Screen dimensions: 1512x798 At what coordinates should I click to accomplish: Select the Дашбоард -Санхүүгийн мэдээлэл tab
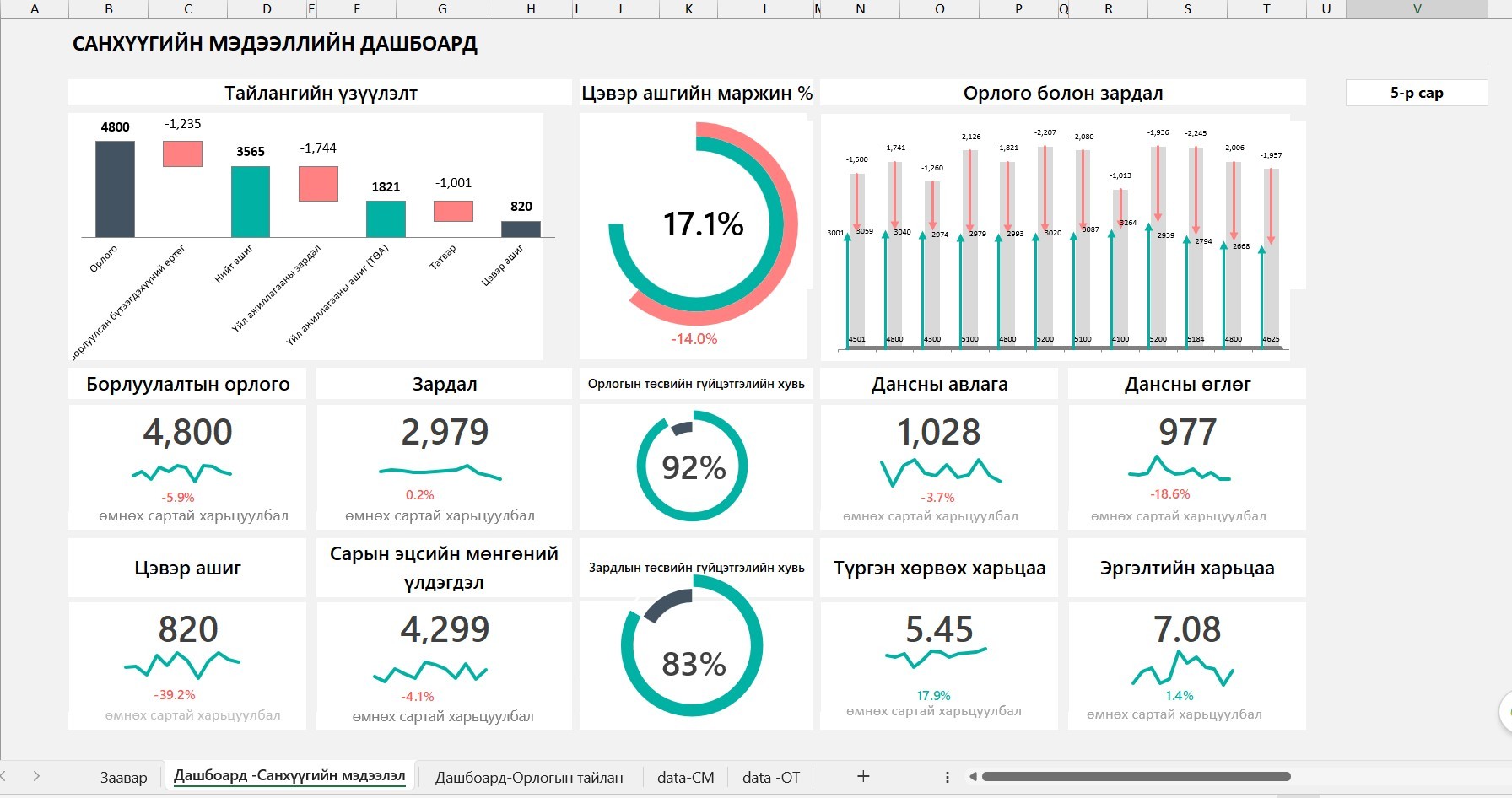(289, 776)
